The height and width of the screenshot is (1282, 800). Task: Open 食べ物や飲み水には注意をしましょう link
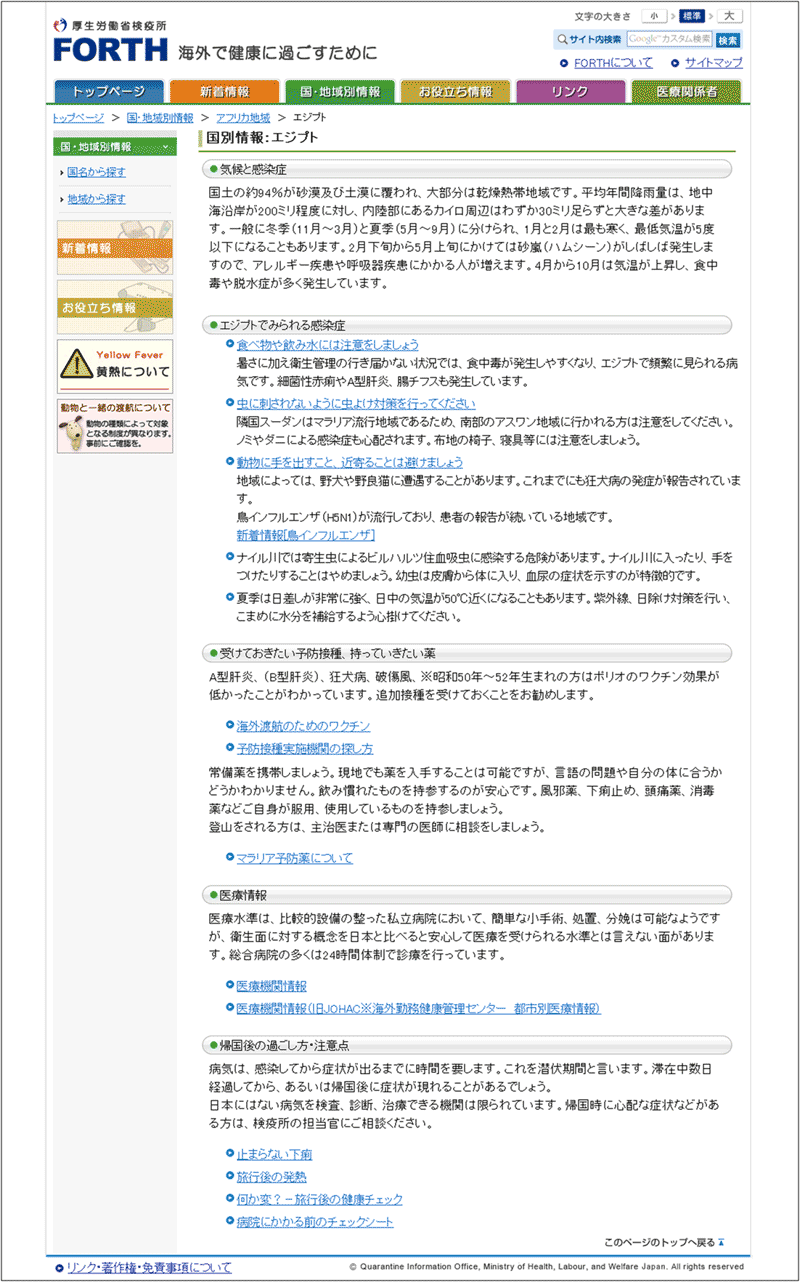coord(327,344)
